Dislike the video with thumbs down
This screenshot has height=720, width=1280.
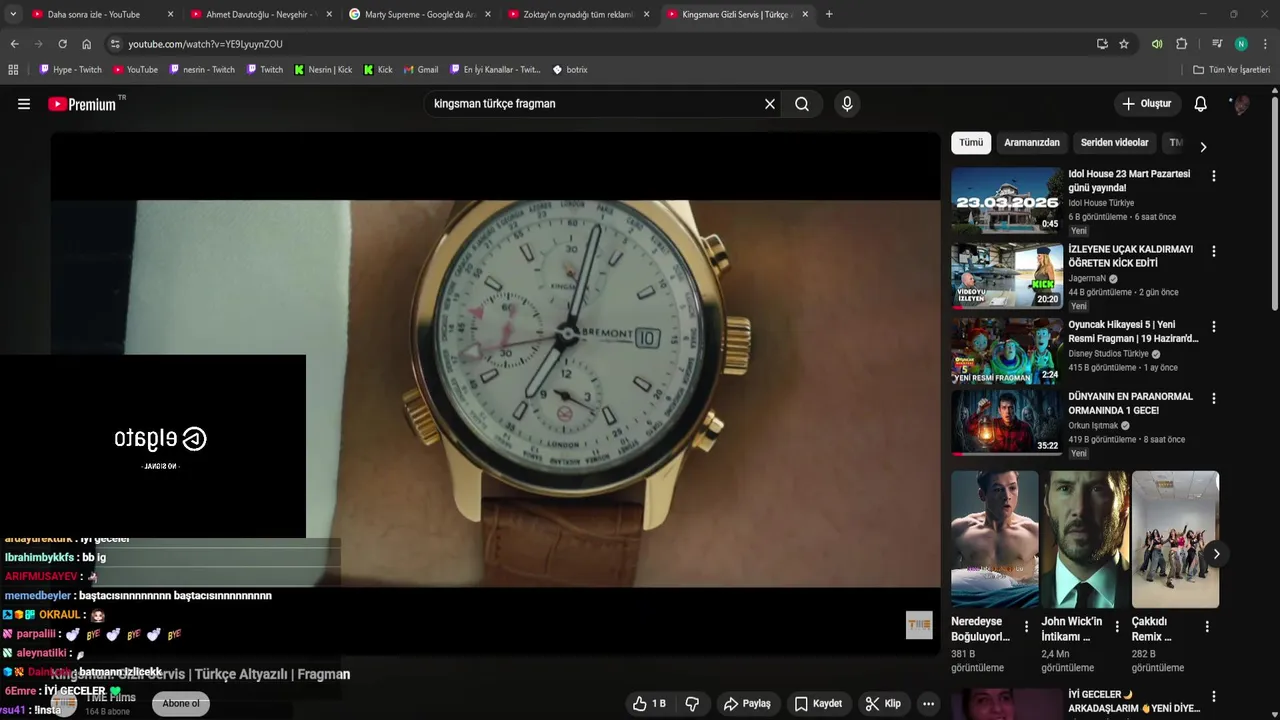[x=692, y=704]
